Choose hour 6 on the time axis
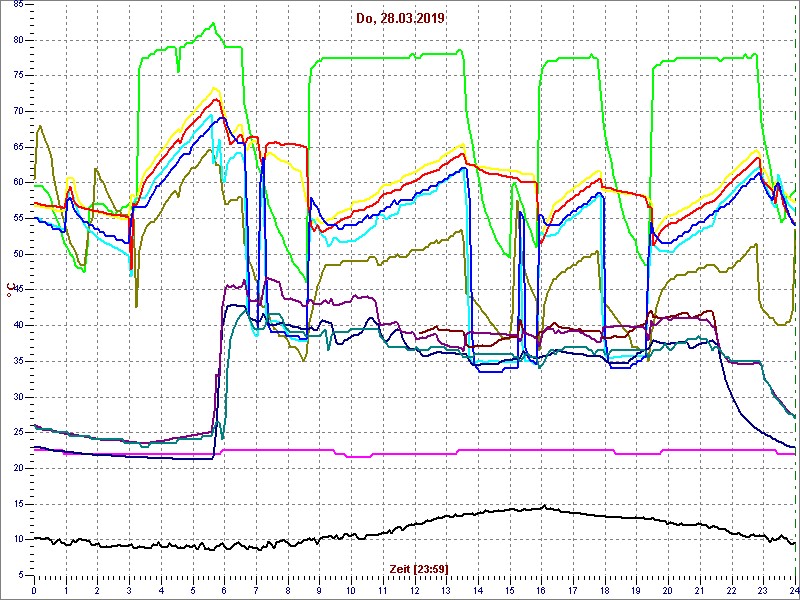Image resolution: width=800 pixels, height=600 pixels. [224, 589]
